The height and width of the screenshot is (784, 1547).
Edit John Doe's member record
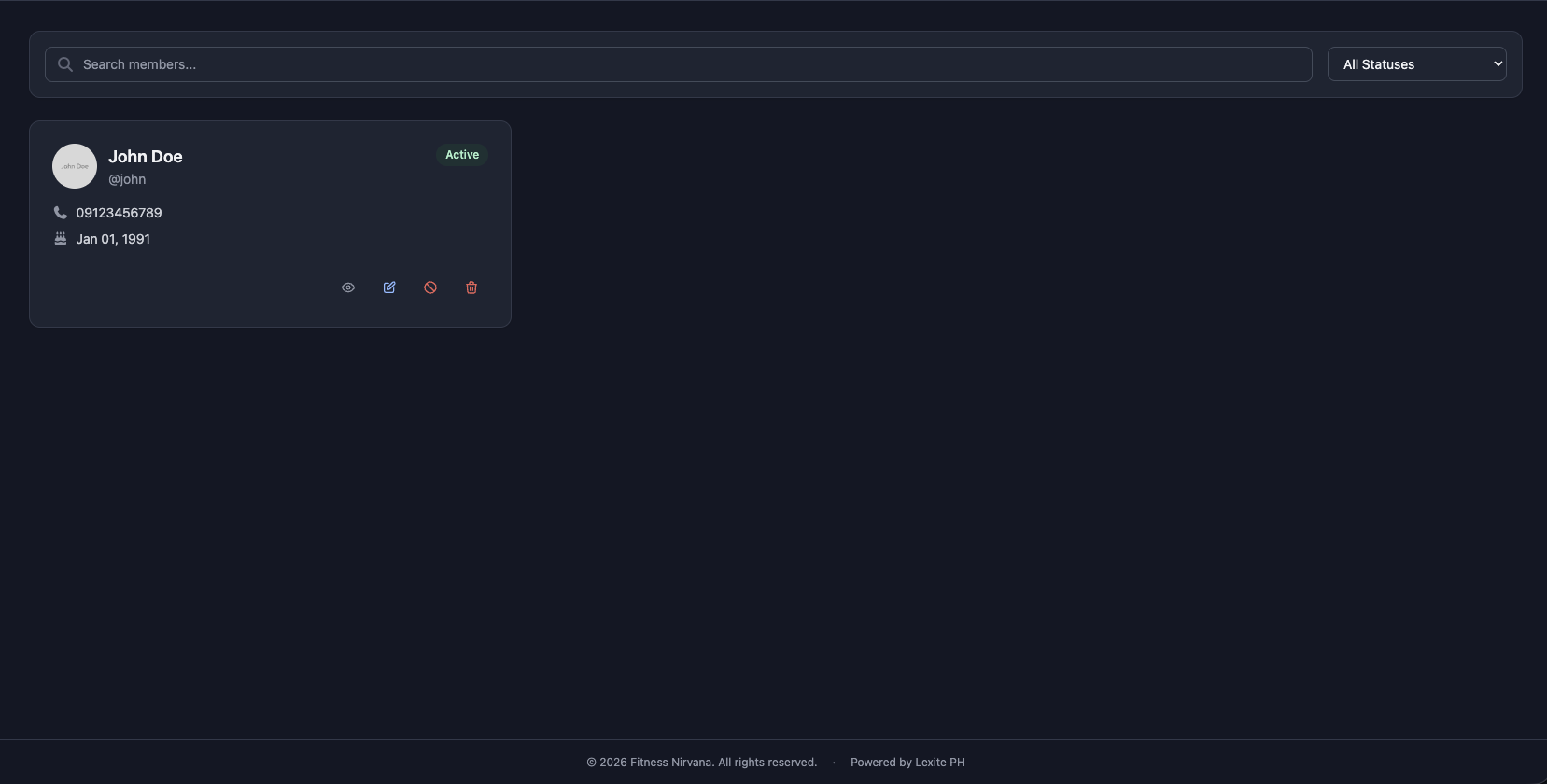389,287
